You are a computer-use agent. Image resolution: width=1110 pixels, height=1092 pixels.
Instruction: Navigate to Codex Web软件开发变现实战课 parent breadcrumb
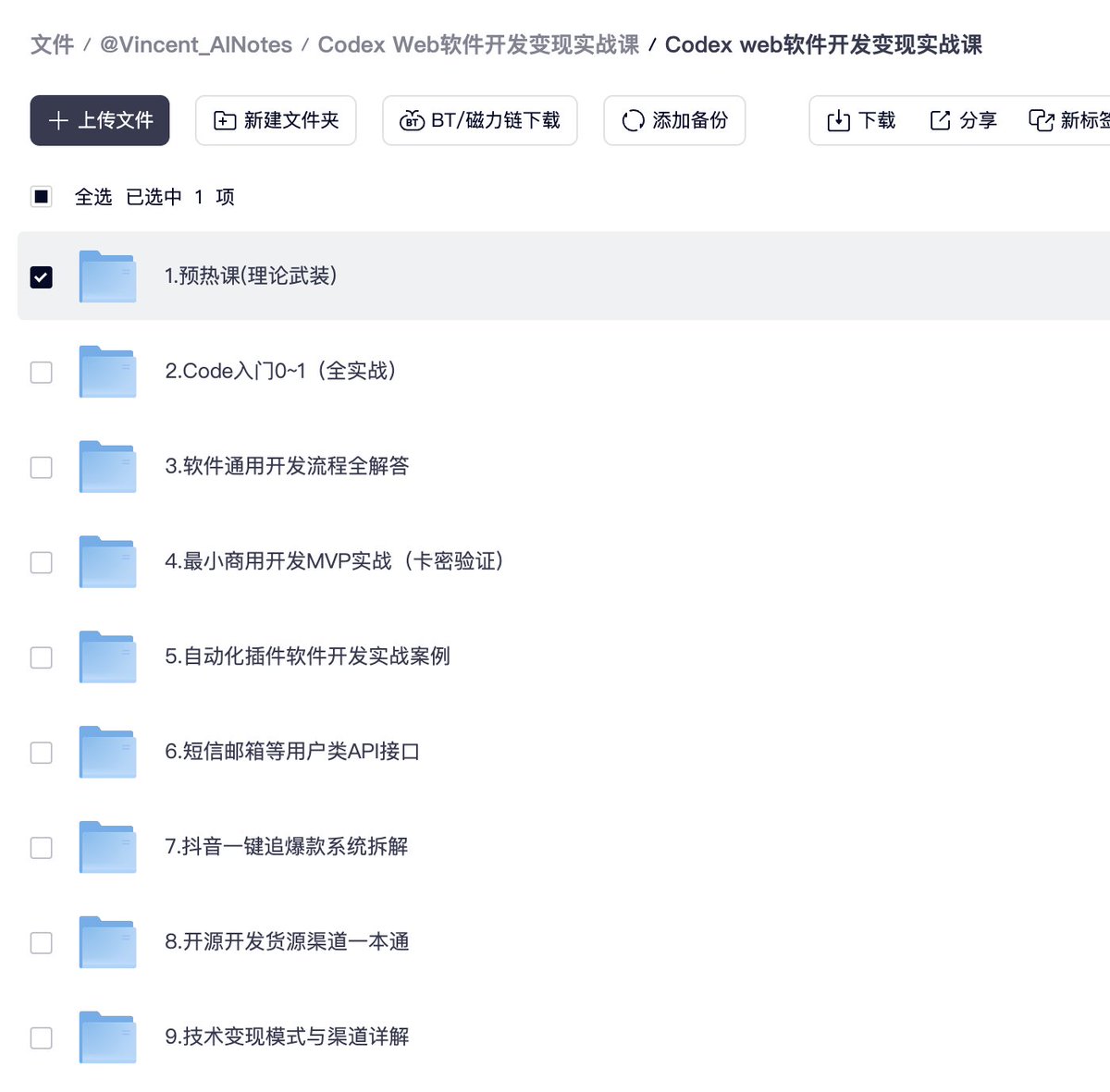coord(478,44)
